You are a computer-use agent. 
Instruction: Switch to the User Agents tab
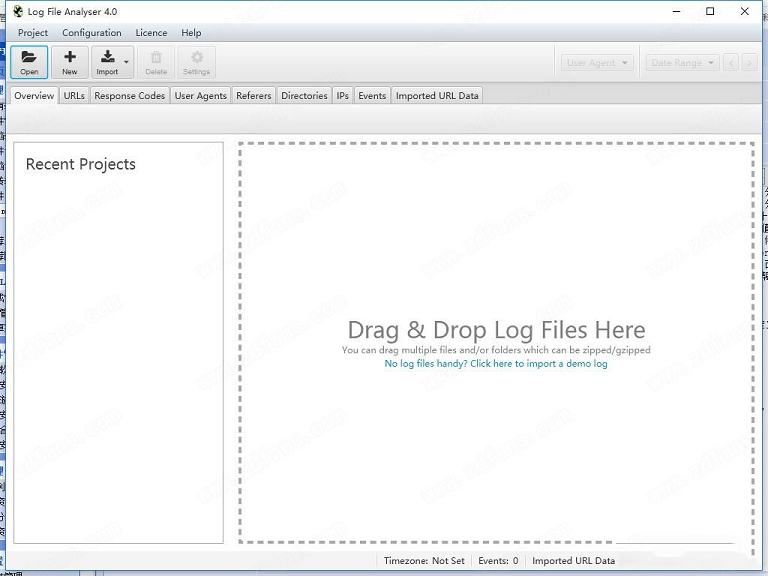click(200, 96)
